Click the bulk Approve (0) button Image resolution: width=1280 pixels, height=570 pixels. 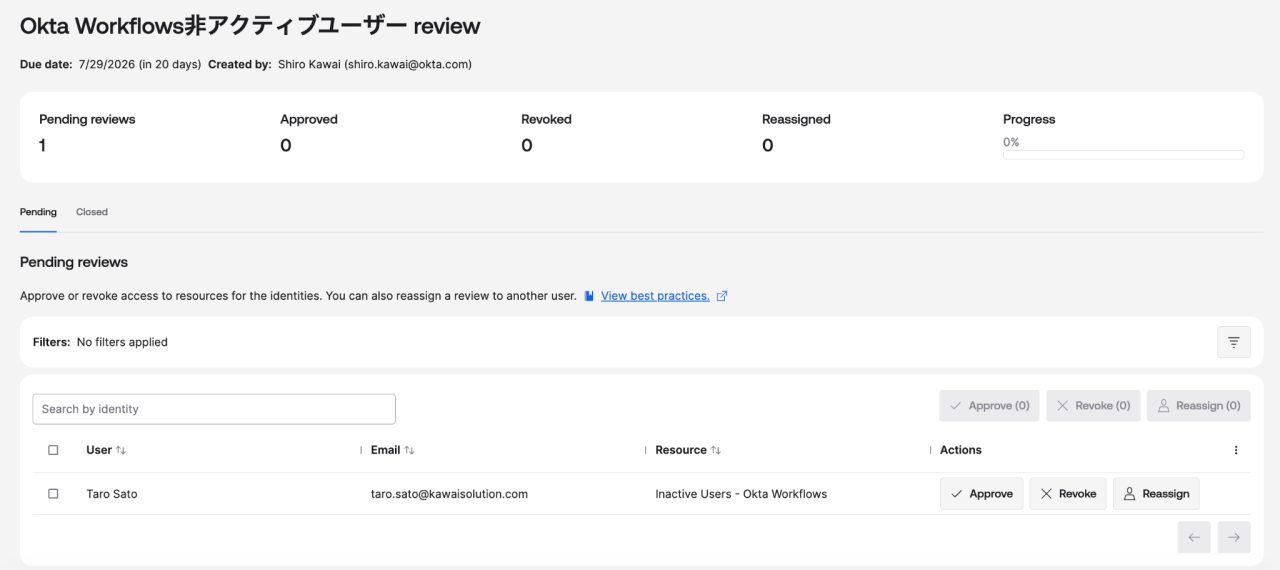[989, 406]
